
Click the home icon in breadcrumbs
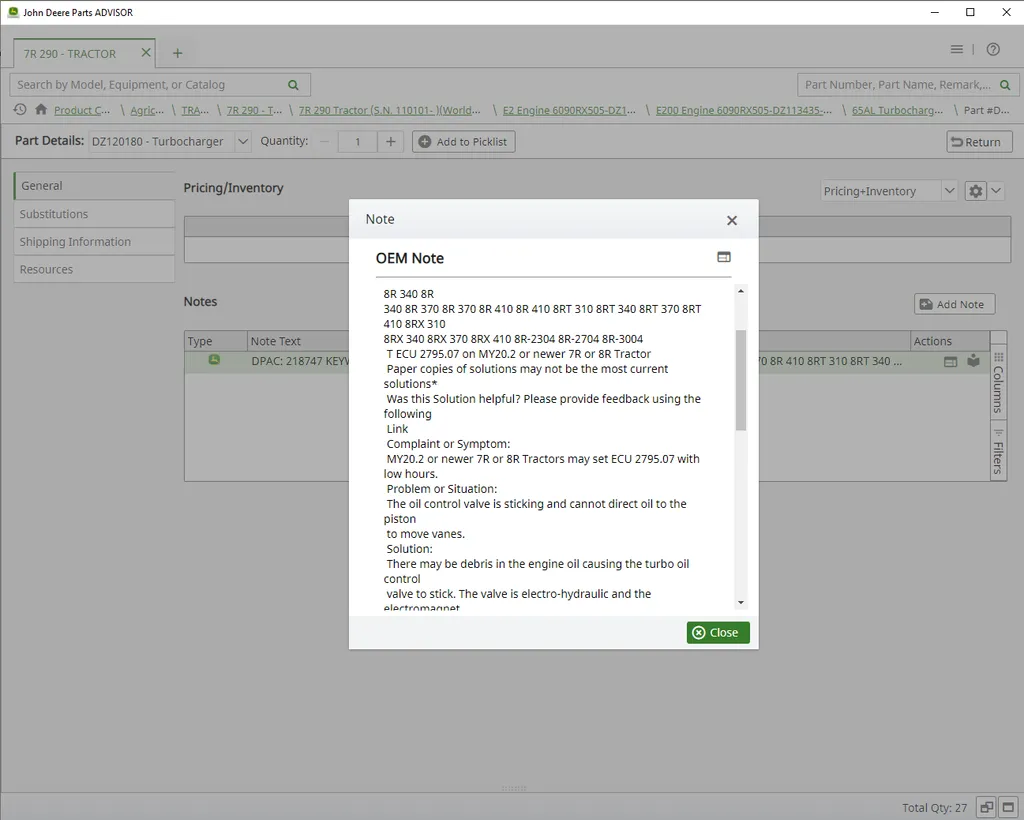click(41, 110)
